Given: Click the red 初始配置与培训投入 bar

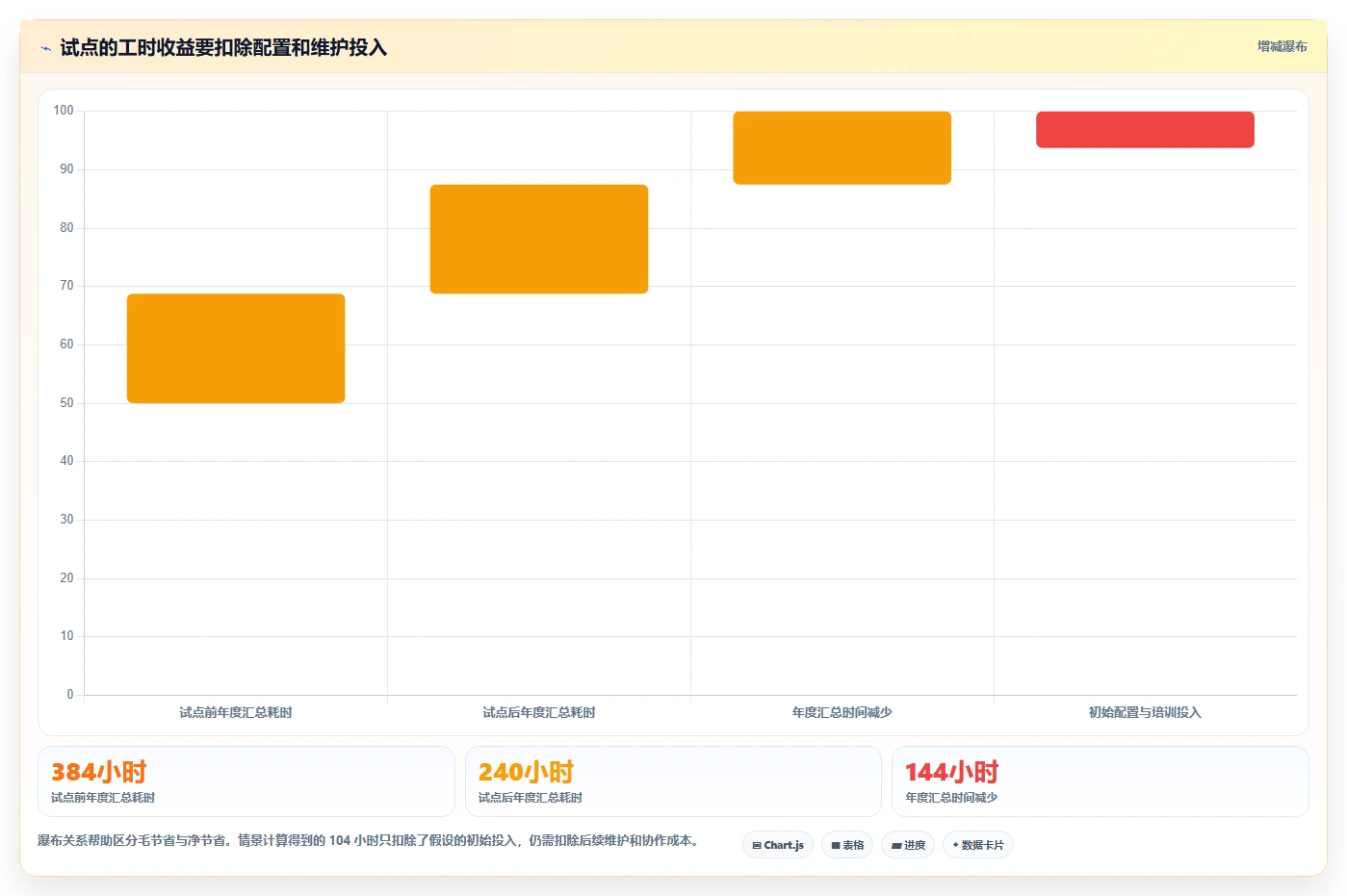Looking at the screenshot, I should click(x=1145, y=130).
